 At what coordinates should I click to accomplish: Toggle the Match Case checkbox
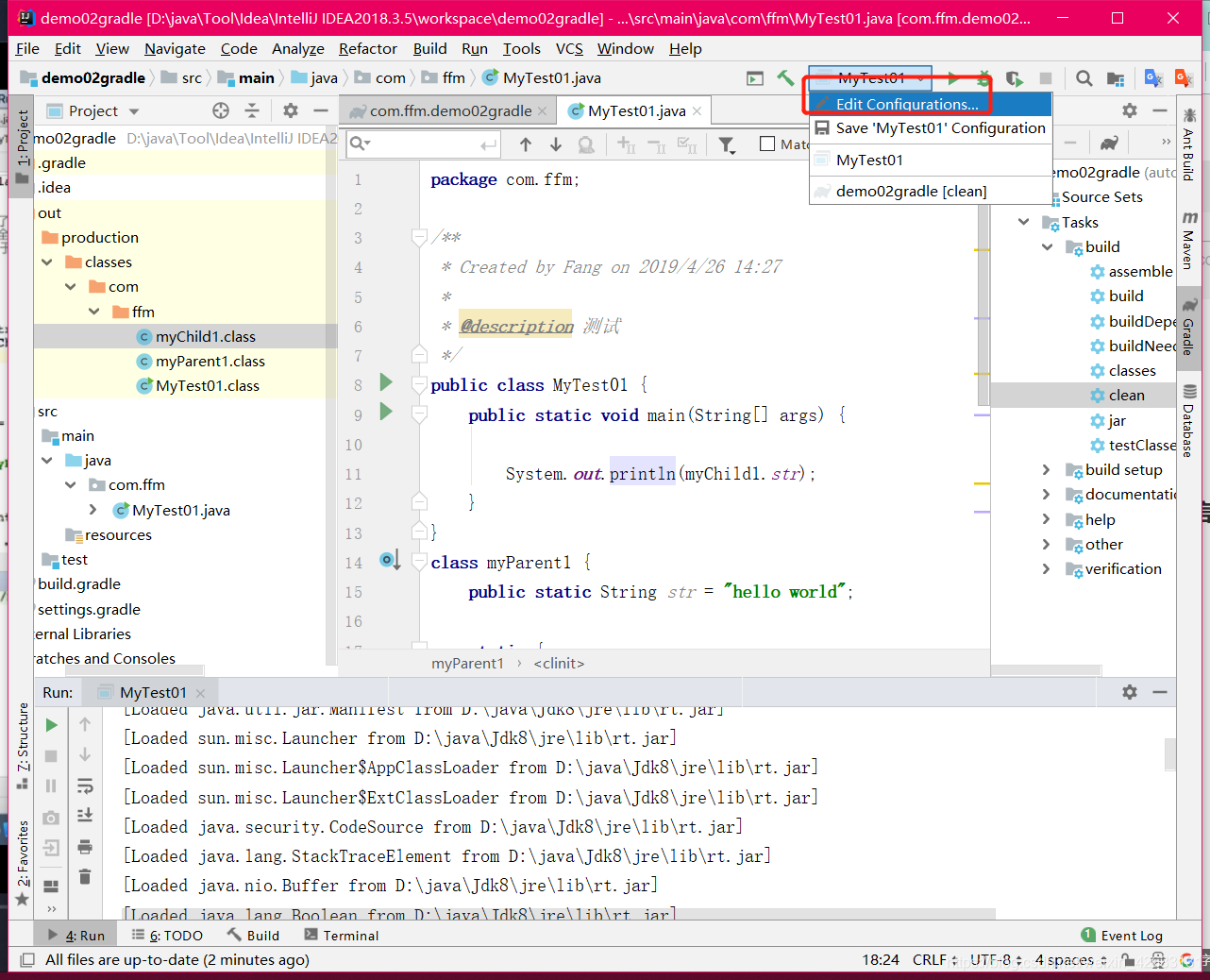click(x=767, y=144)
